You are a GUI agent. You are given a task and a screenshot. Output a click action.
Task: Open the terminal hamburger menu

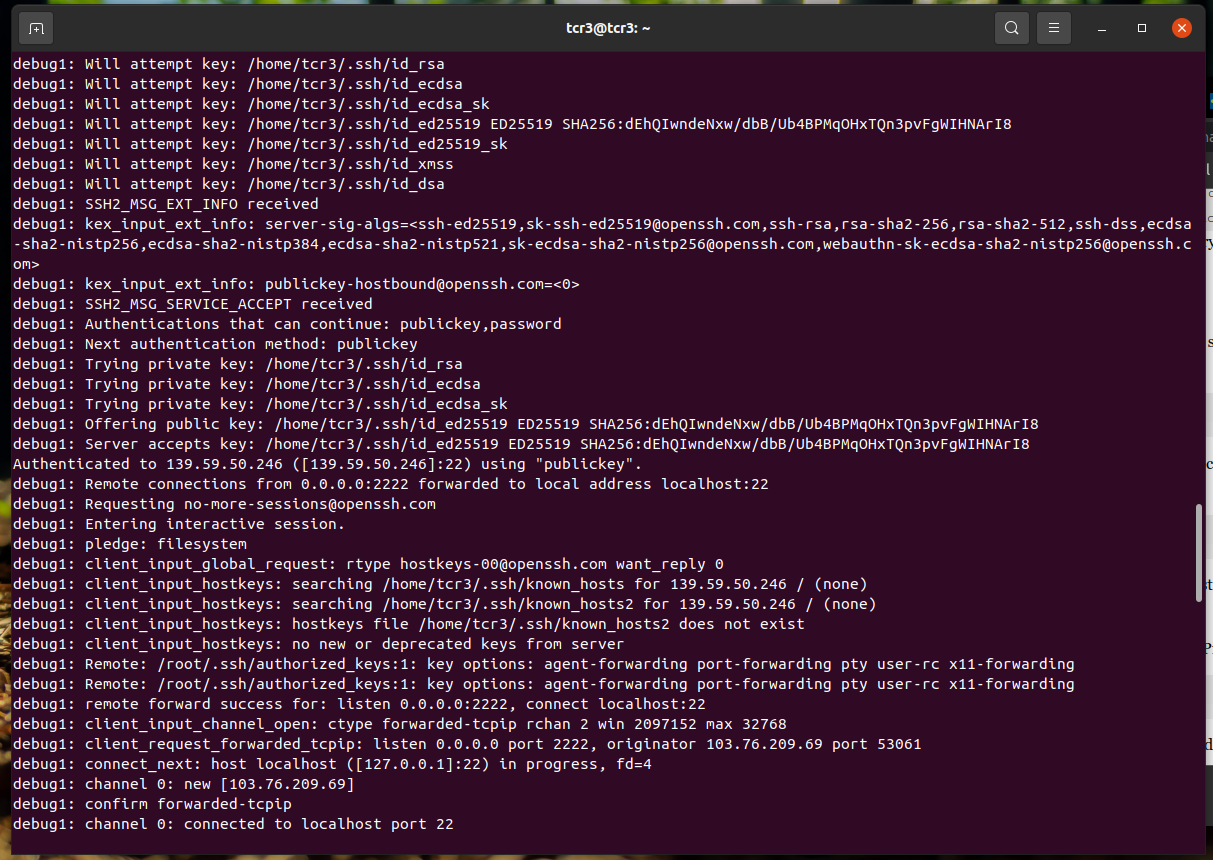point(1053,27)
